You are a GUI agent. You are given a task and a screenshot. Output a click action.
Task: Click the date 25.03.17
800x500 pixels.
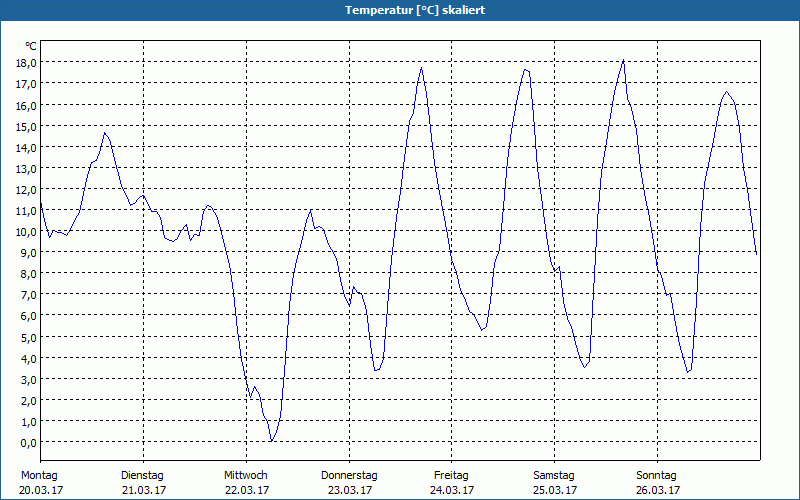[555, 490]
